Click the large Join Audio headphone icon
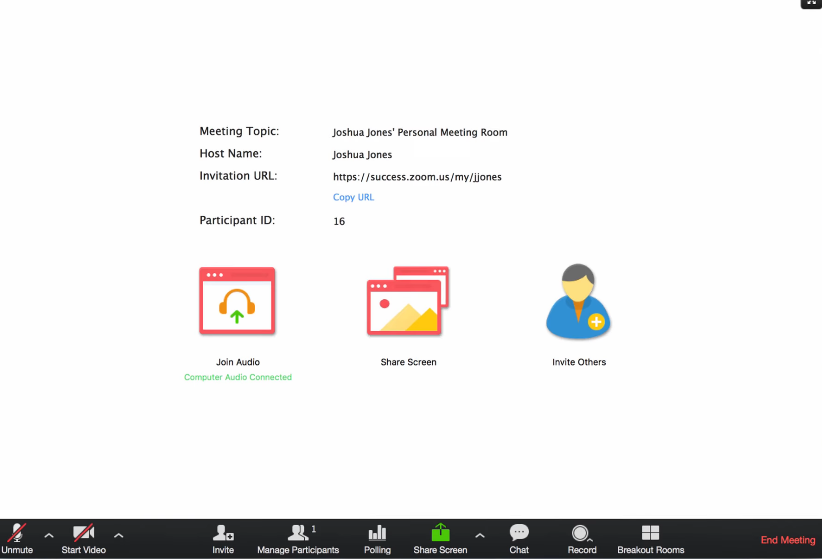The image size is (822, 559). click(237, 301)
